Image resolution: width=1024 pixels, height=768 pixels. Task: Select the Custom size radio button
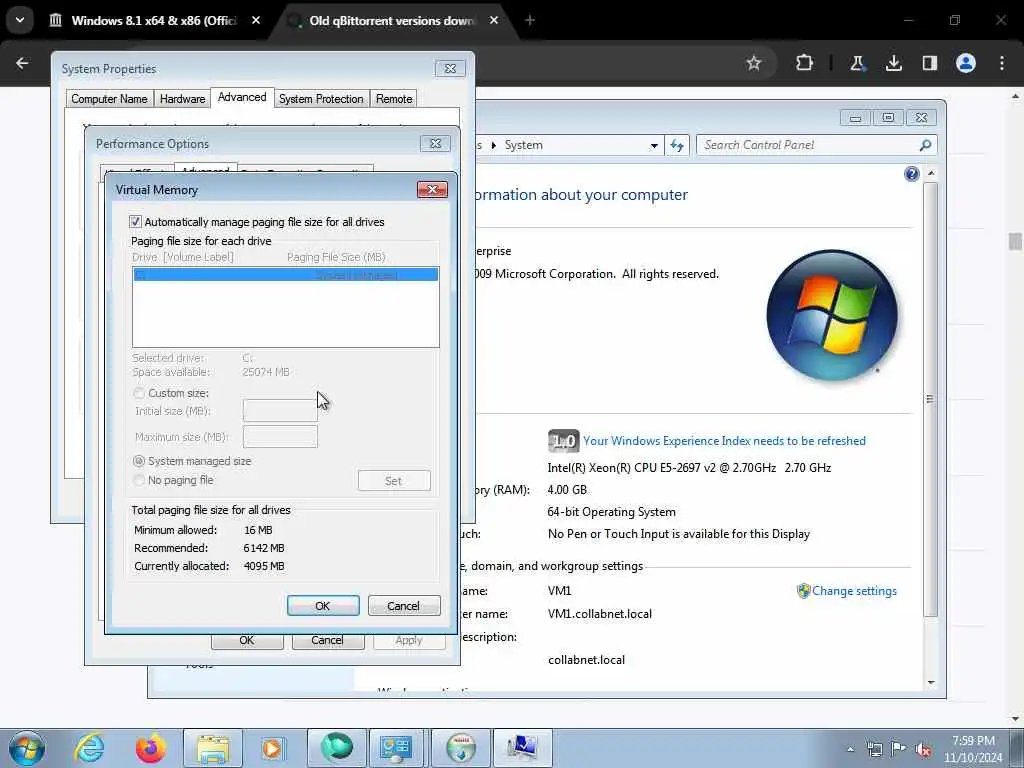(x=138, y=393)
